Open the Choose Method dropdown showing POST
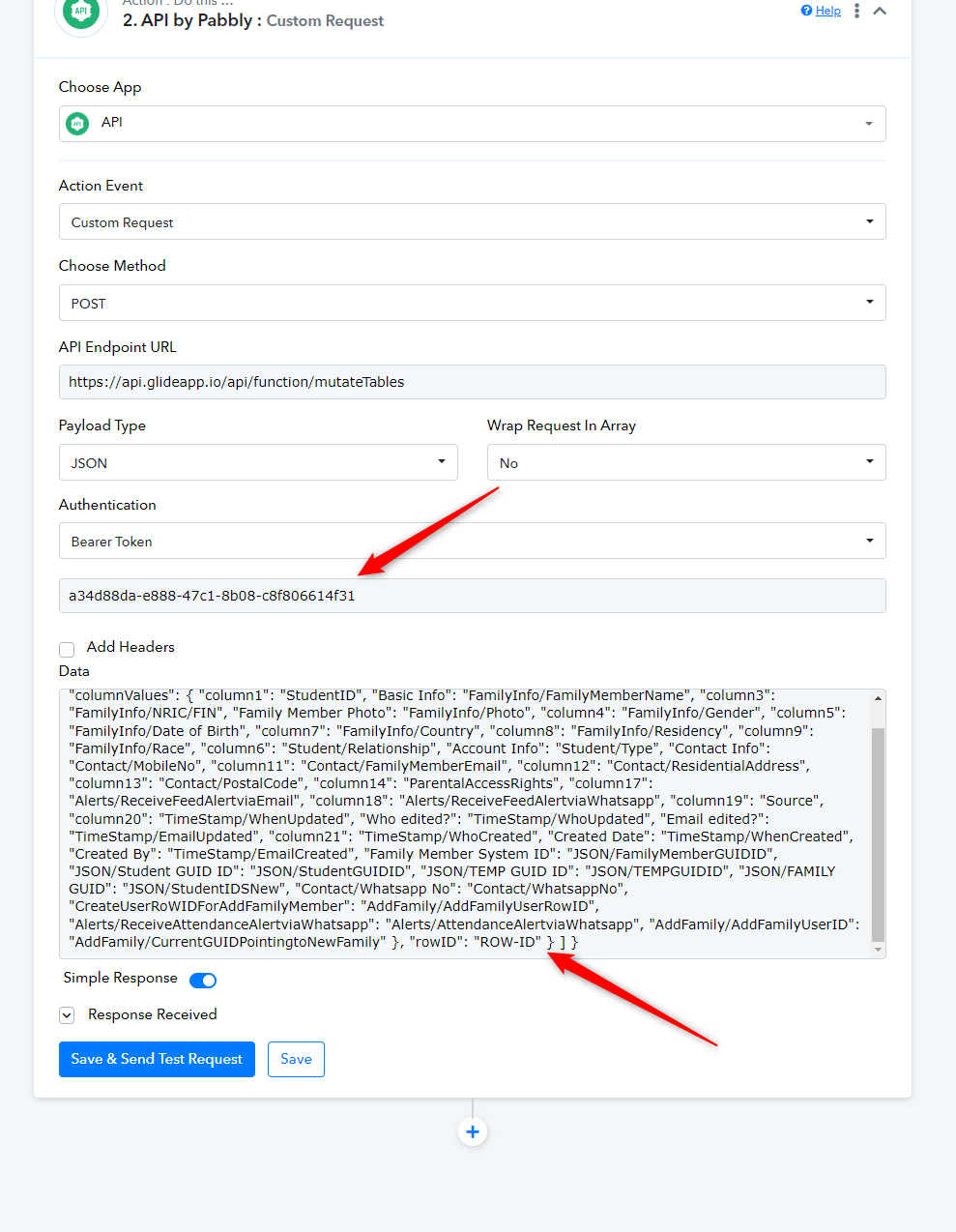The image size is (956, 1232). [x=472, y=303]
